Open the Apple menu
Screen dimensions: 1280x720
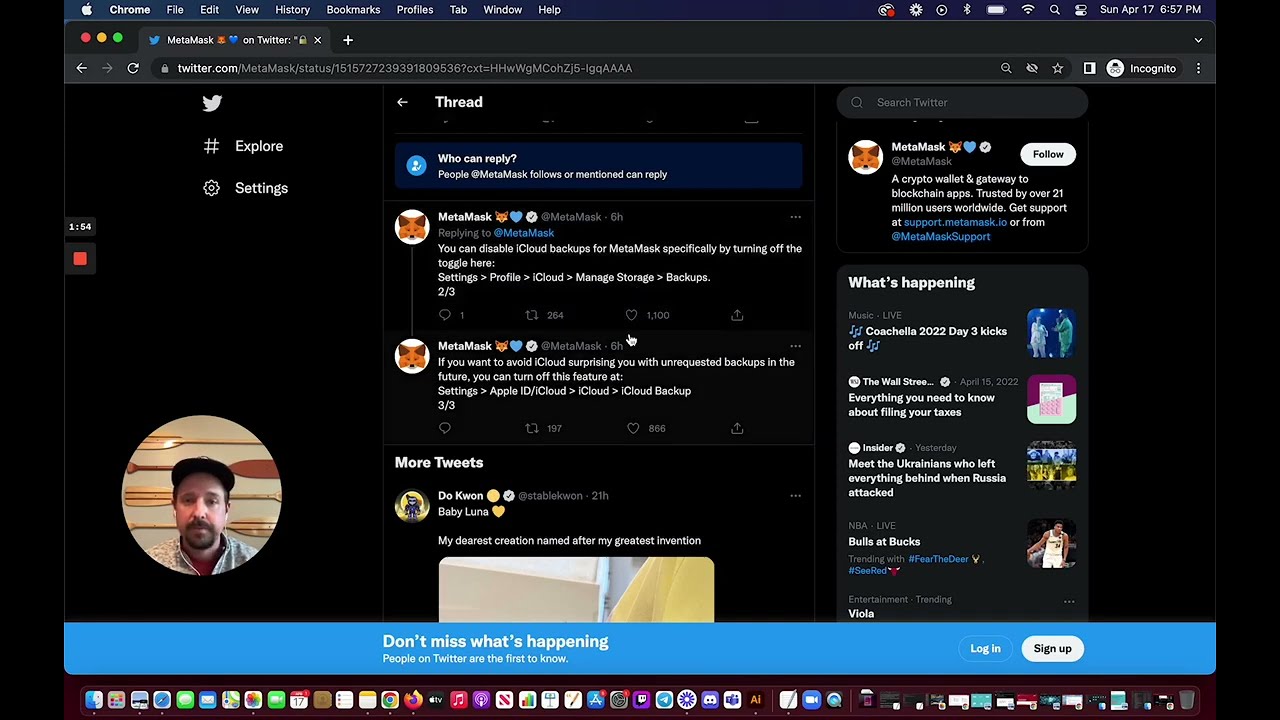point(87,10)
